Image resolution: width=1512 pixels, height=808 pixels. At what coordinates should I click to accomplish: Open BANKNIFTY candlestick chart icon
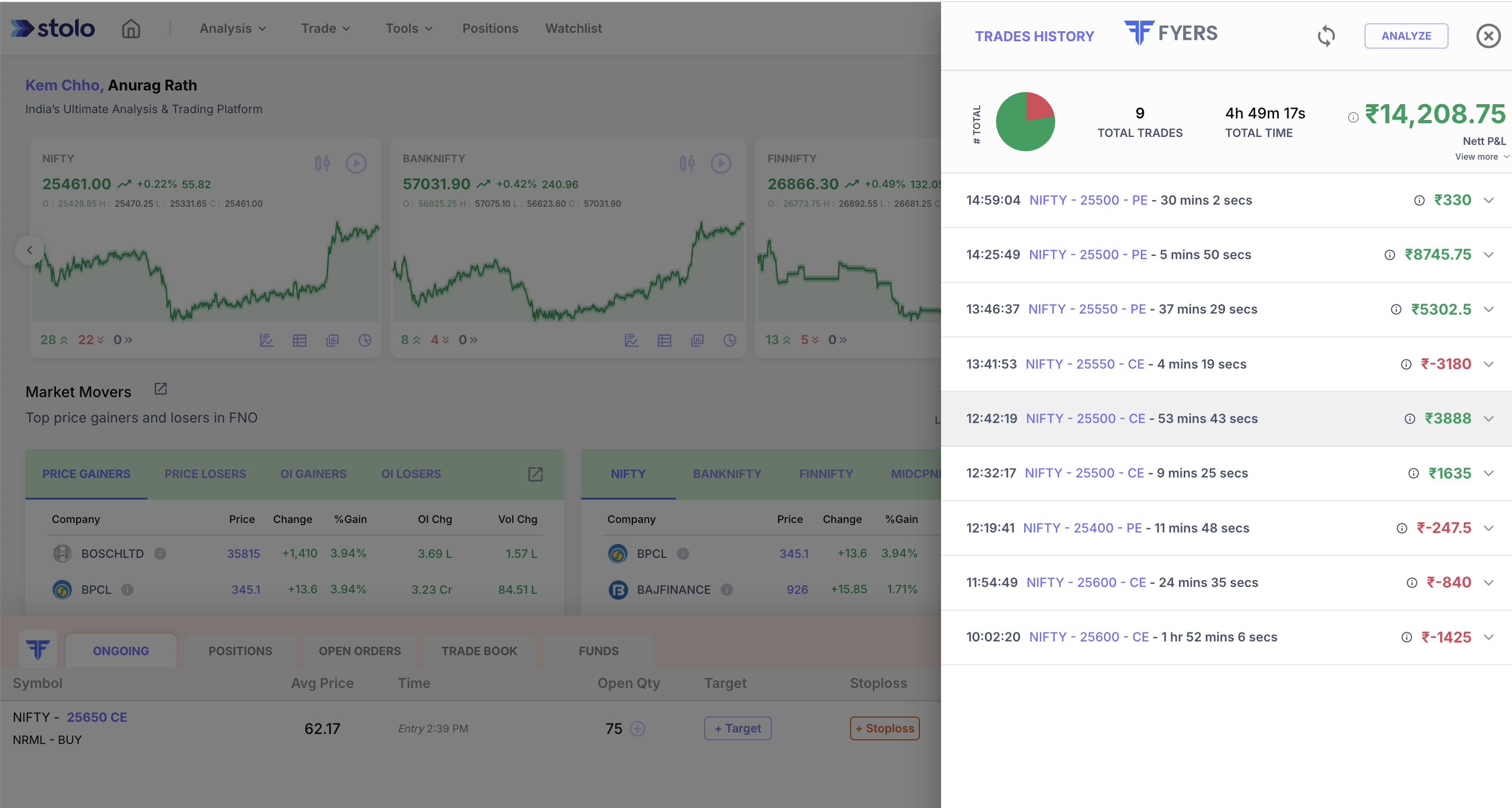click(687, 163)
